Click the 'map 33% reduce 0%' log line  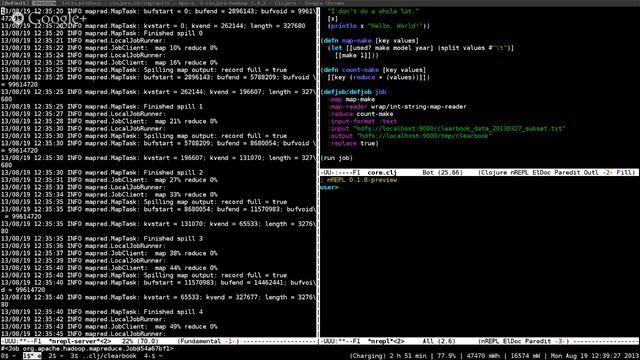tap(109, 195)
